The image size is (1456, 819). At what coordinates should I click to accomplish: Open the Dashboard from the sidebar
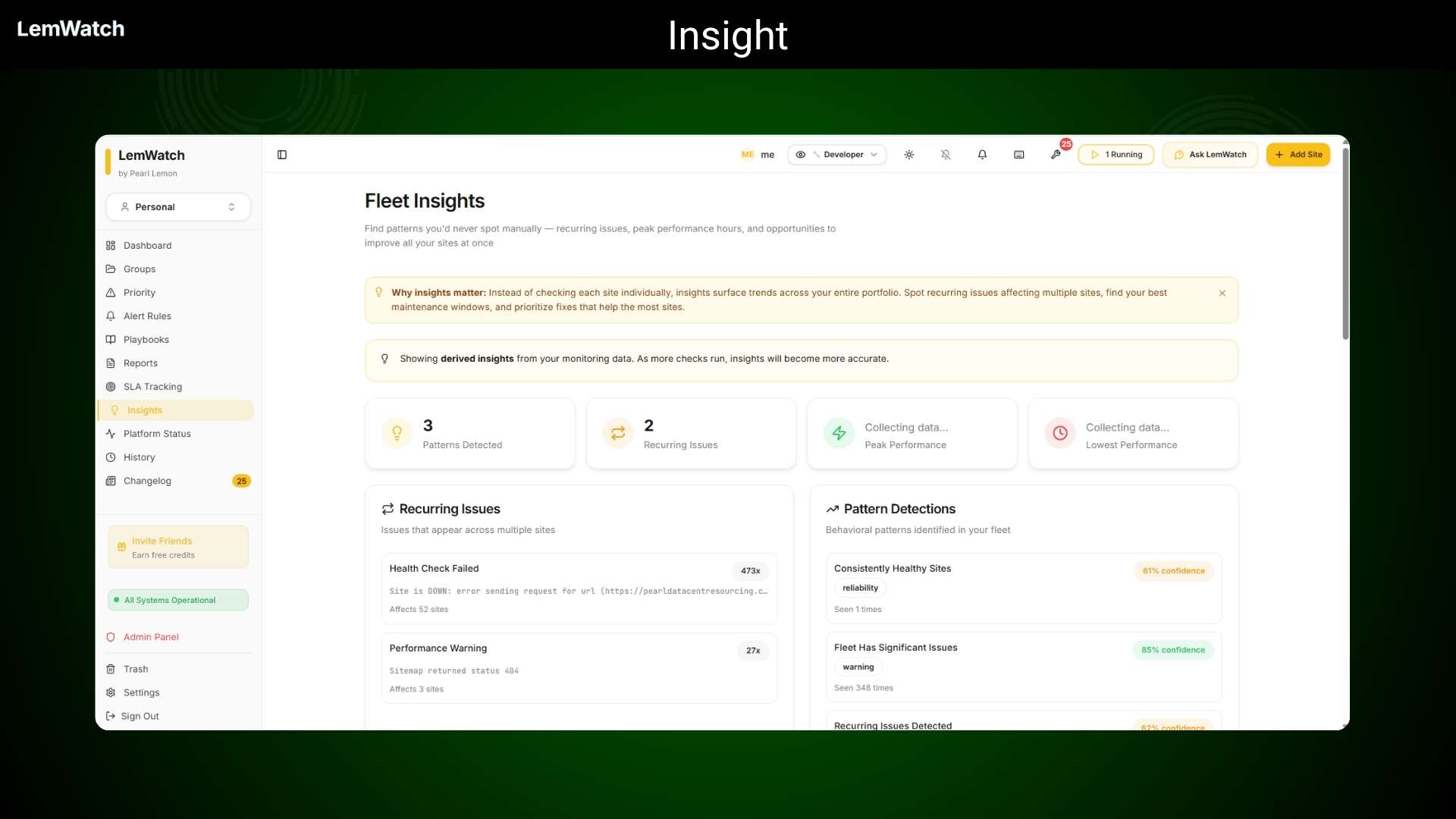coord(147,245)
